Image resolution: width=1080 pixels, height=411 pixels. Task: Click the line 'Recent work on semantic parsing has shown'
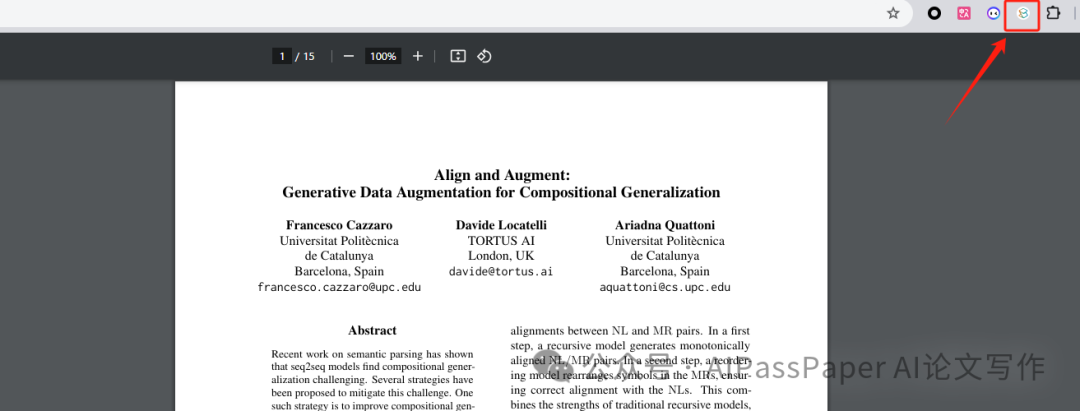pyautogui.click(x=373, y=354)
